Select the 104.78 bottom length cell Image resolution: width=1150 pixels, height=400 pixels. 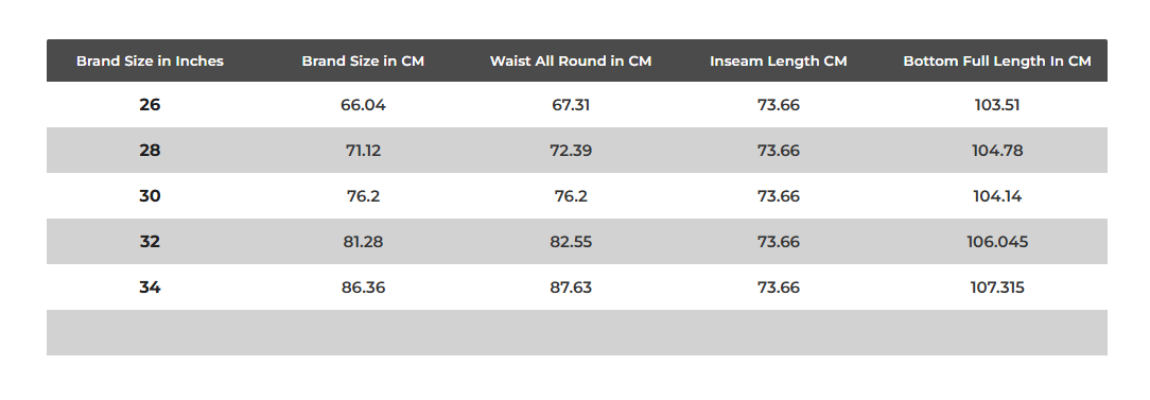tap(997, 151)
